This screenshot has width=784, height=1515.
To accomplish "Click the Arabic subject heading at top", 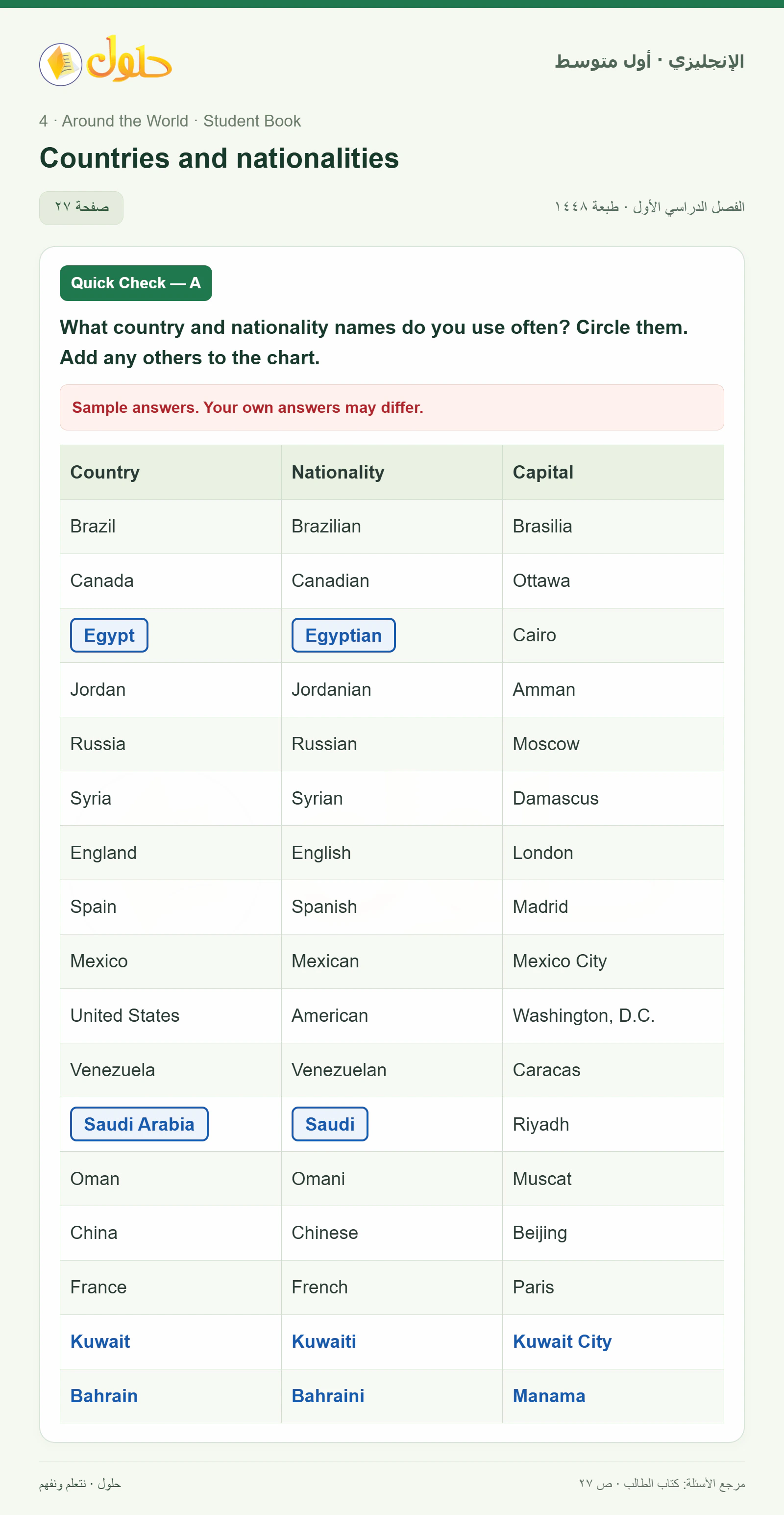I will 649,61.
